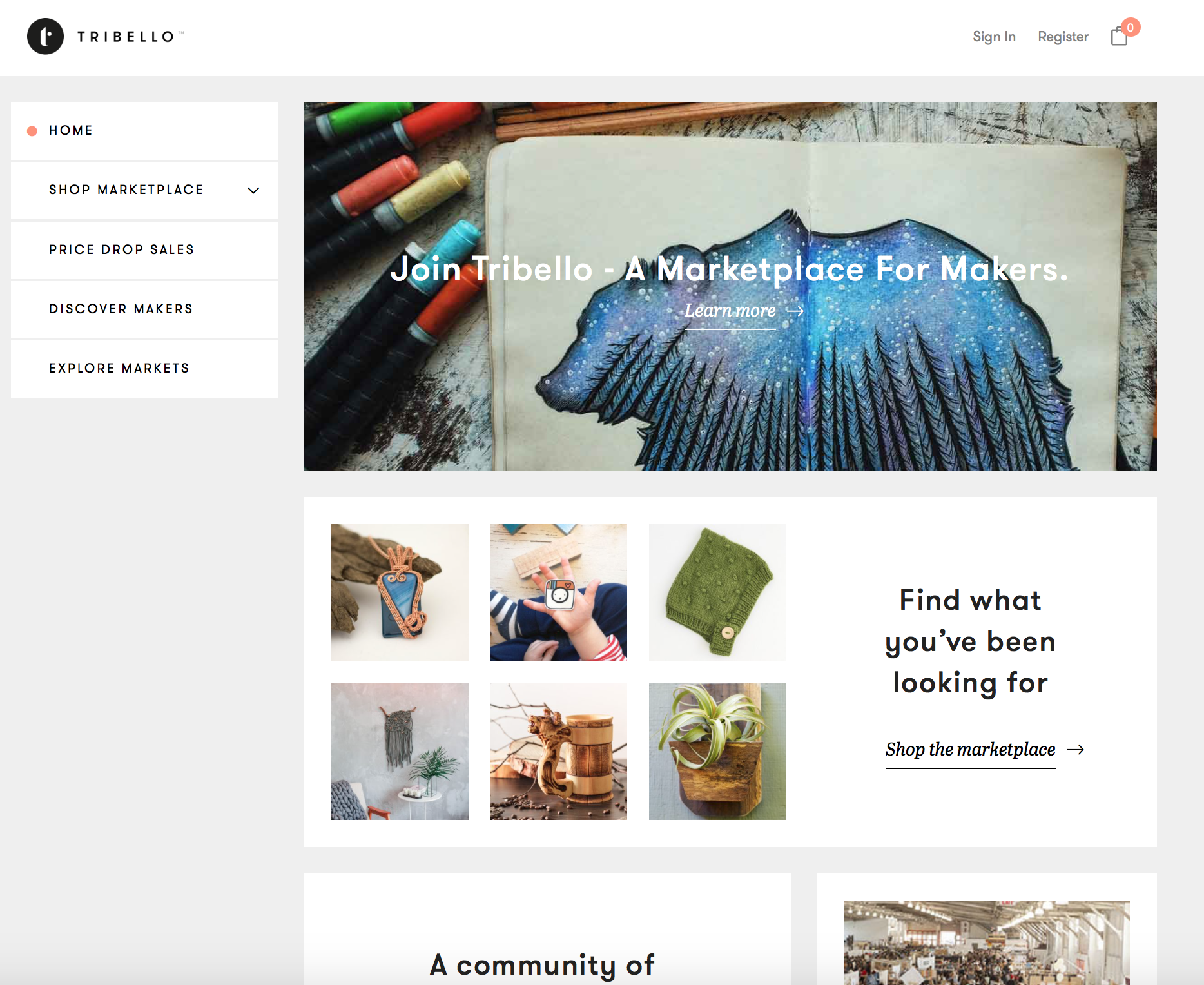Click the Sign In link
This screenshot has width=1204, height=985.
coord(994,37)
